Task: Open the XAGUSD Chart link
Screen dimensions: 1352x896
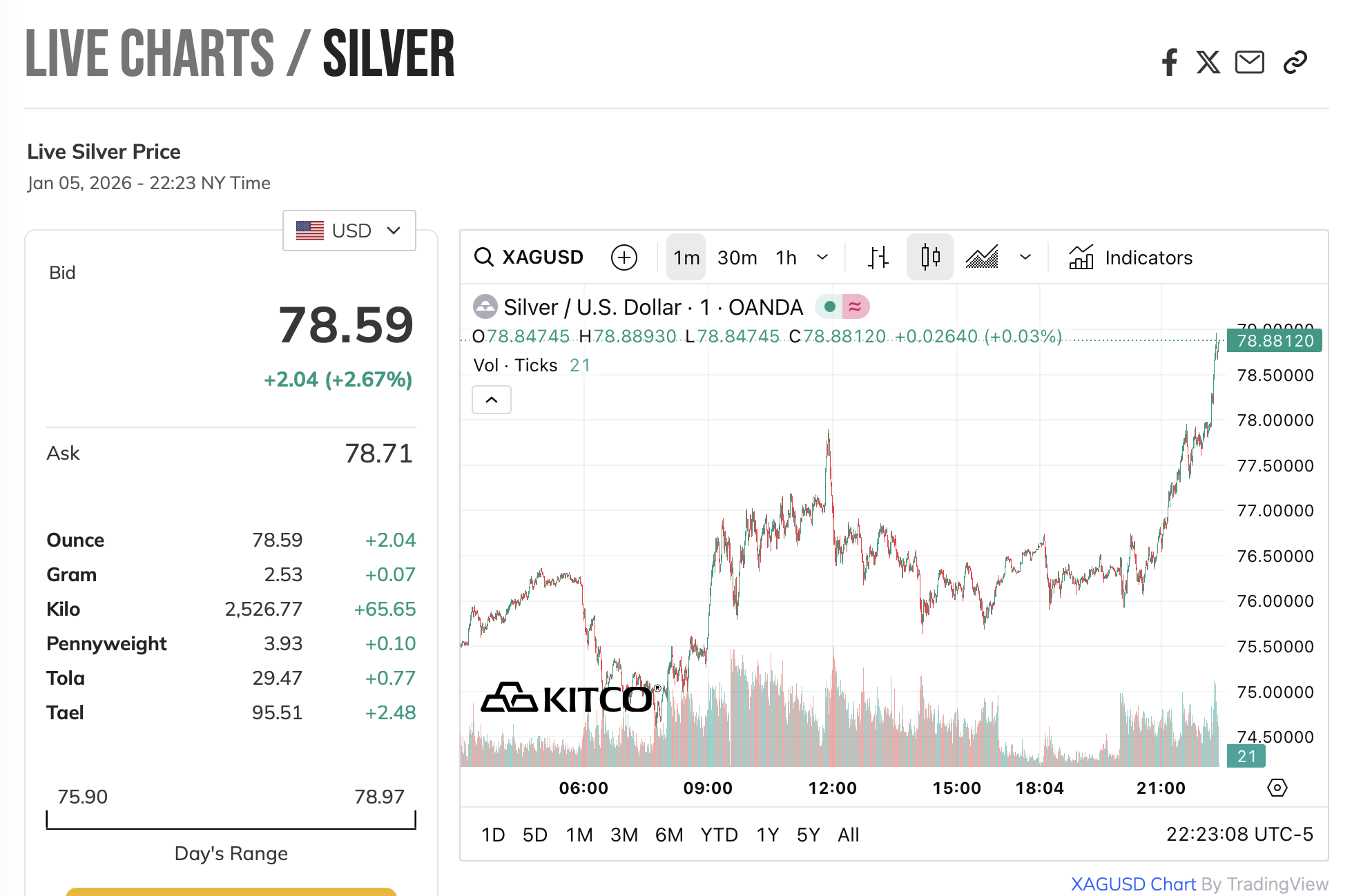Action: coord(1132,884)
